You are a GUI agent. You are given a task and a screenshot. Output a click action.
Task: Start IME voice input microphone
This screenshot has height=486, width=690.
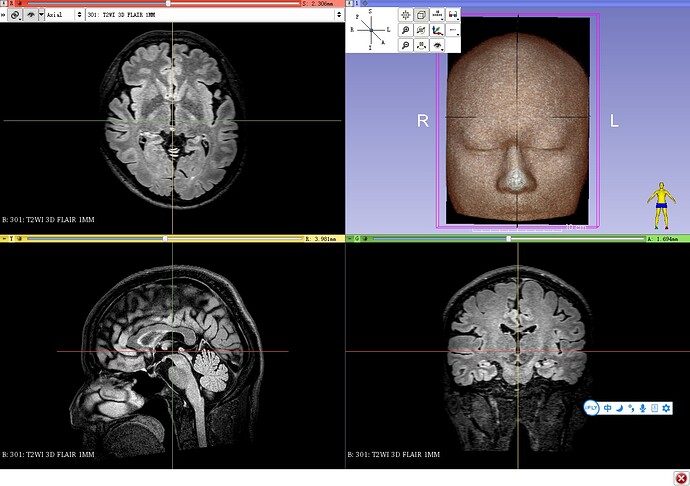click(x=643, y=408)
